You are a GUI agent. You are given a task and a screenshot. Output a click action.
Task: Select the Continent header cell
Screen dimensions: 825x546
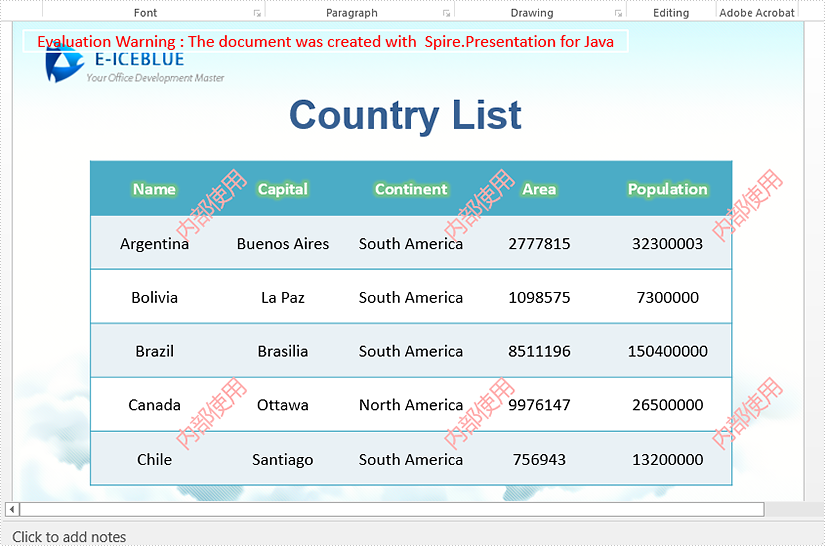[x=411, y=189]
